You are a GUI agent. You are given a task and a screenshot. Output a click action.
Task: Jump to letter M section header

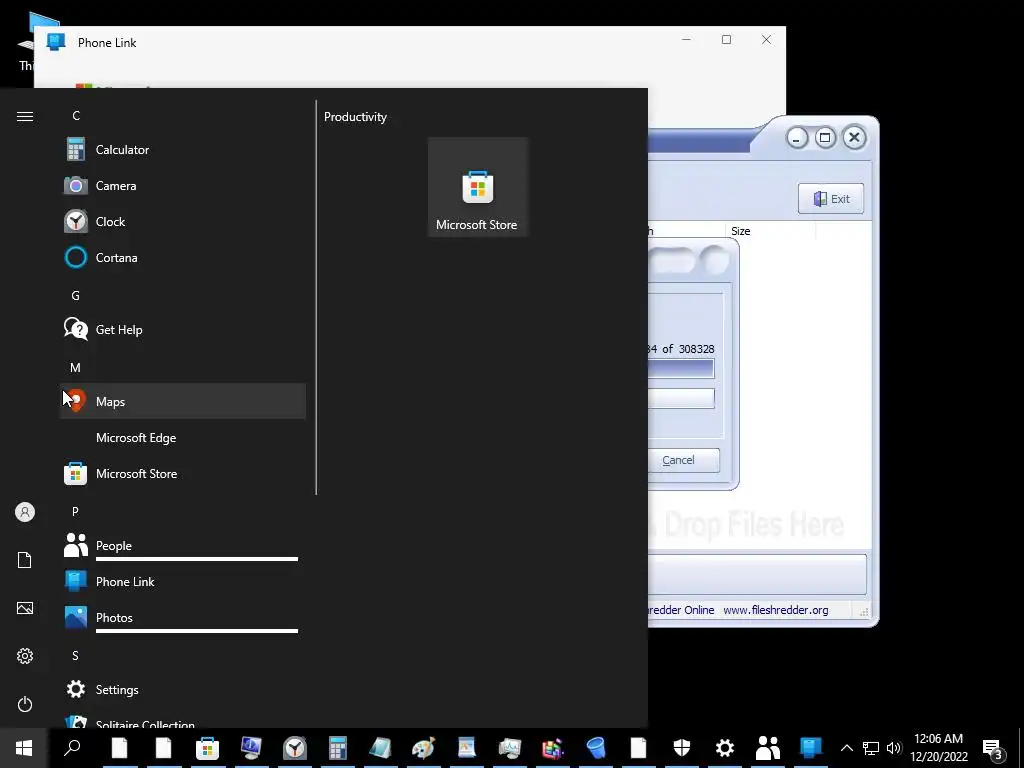[x=76, y=368]
